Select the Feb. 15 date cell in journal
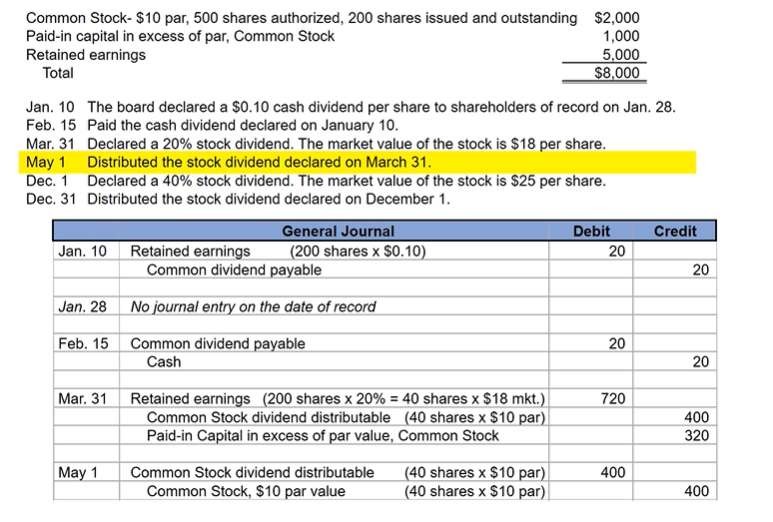The width and height of the screenshot is (773, 522). tap(82, 343)
